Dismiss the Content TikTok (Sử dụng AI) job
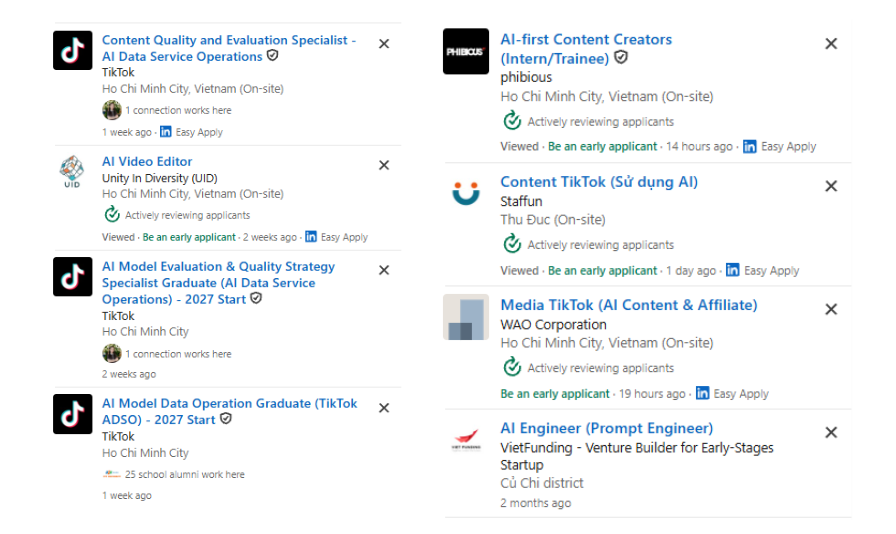Image resolution: width=896 pixels, height=534 pixels. pos(831,186)
